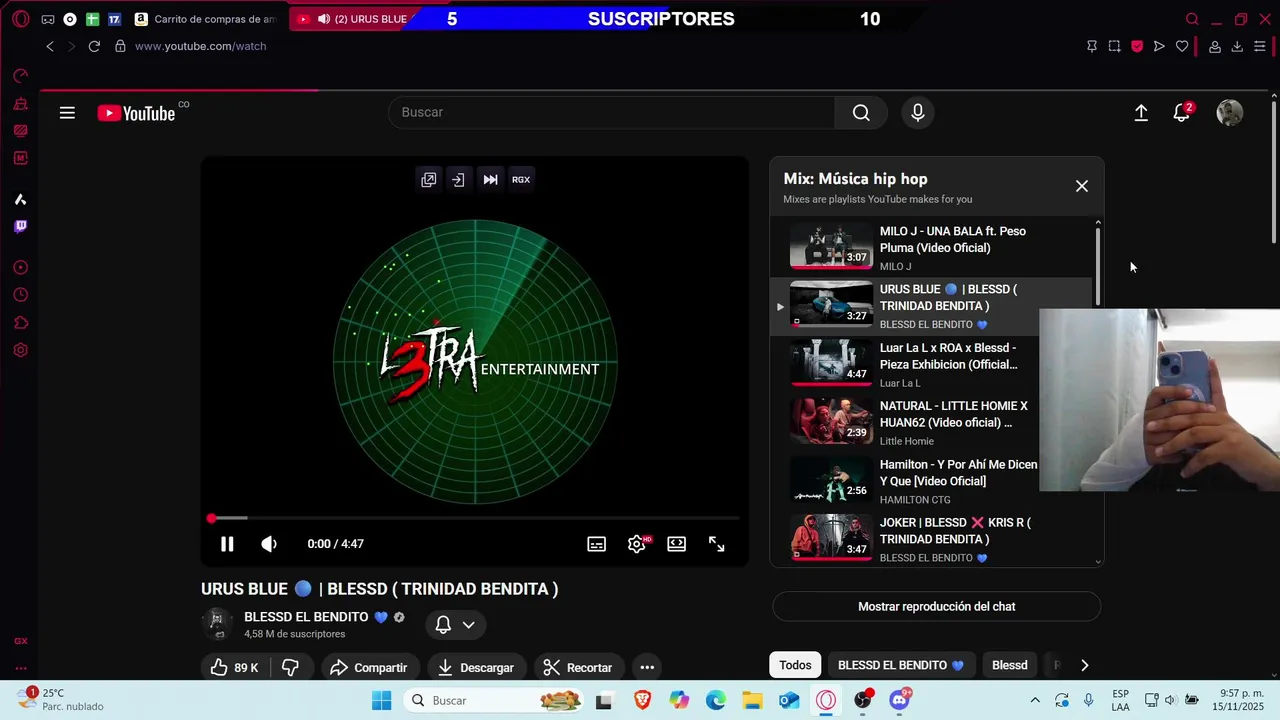Click Compartir to share the video

pos(368,667)
